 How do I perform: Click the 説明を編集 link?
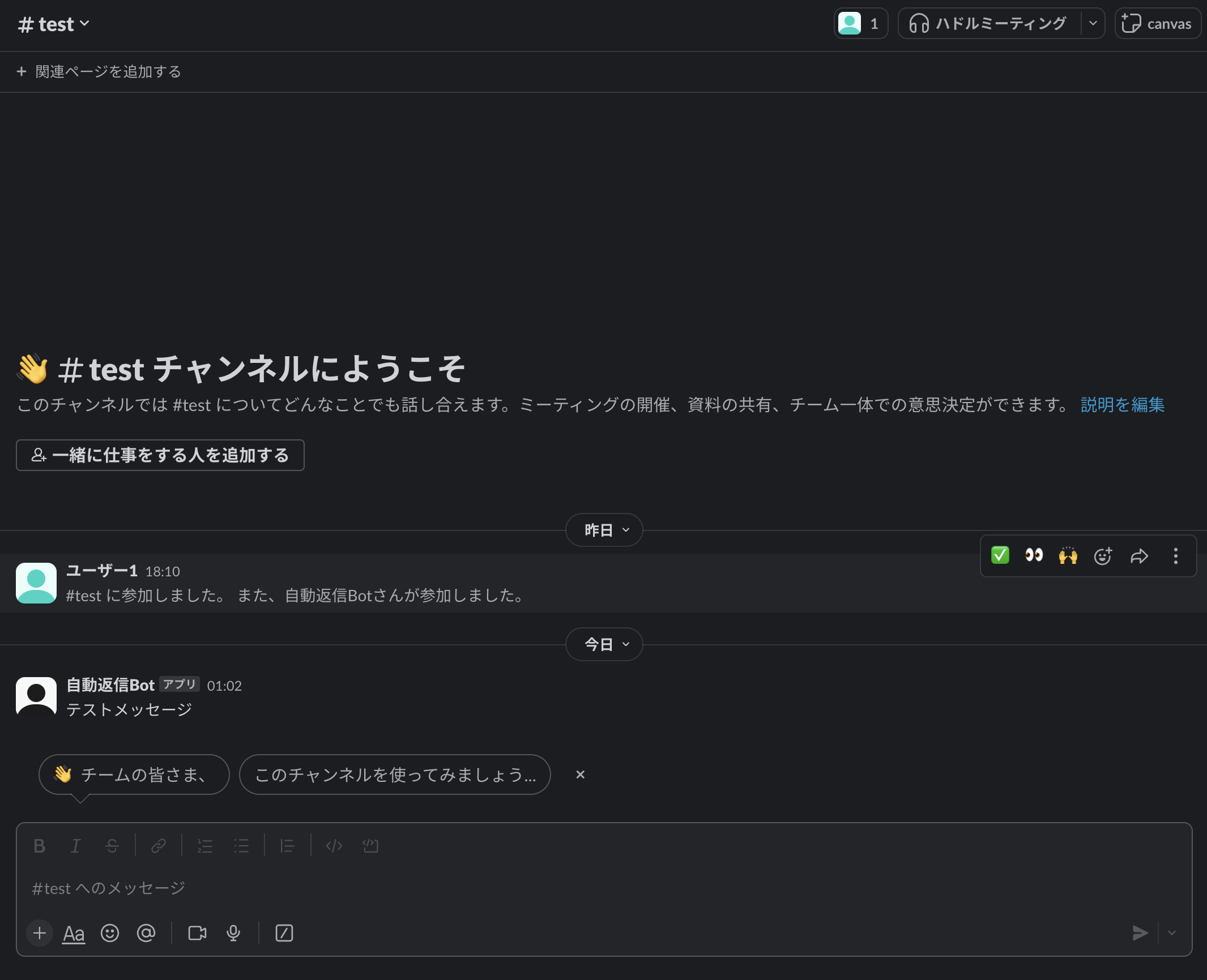1121,405
